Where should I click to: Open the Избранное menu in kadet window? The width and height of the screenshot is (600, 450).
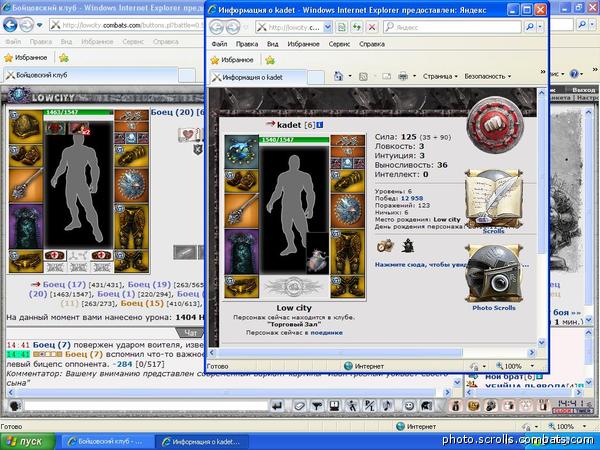[x=303, y=44]
